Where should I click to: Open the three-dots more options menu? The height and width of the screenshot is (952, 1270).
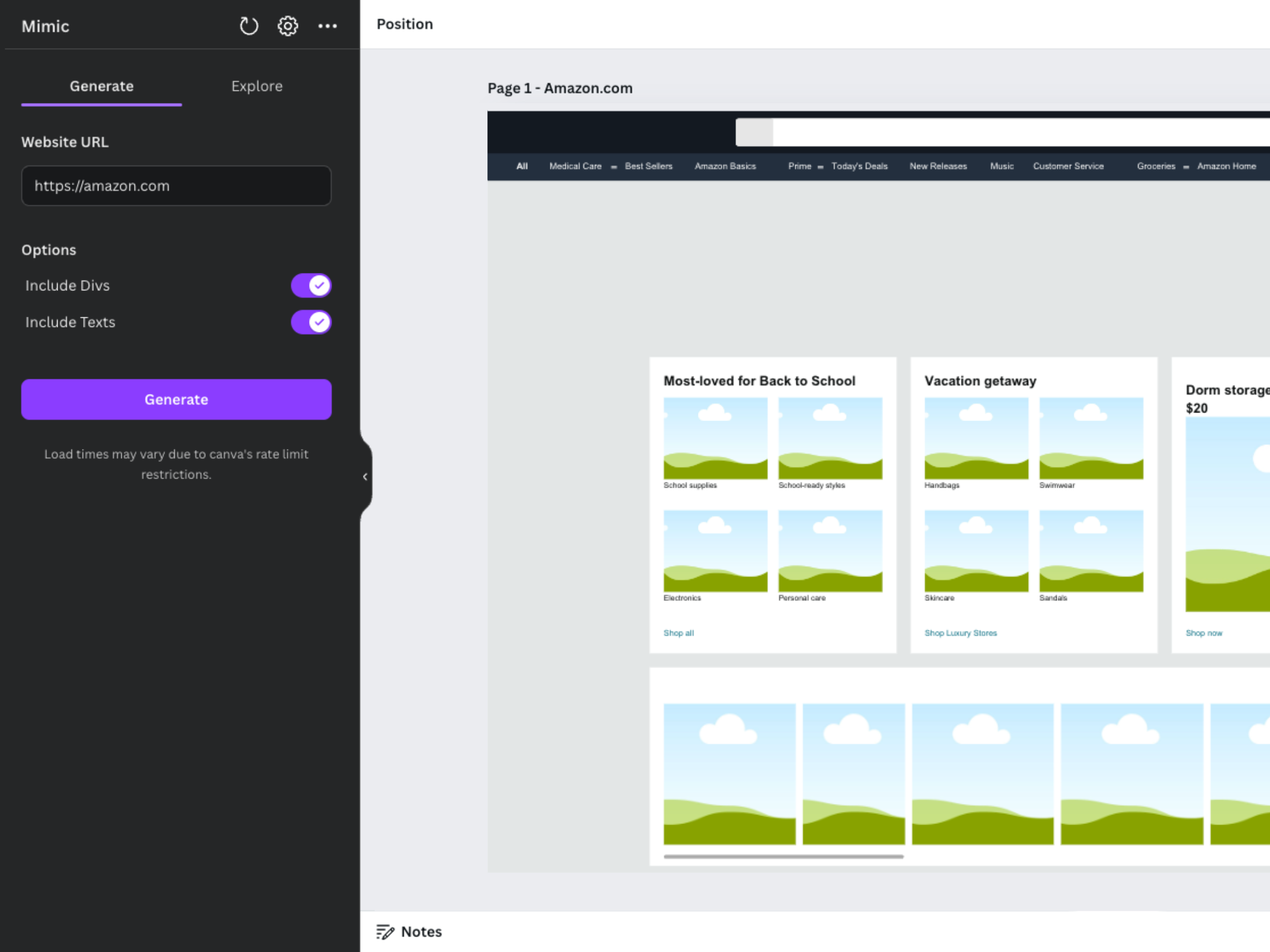pos(327,26)
